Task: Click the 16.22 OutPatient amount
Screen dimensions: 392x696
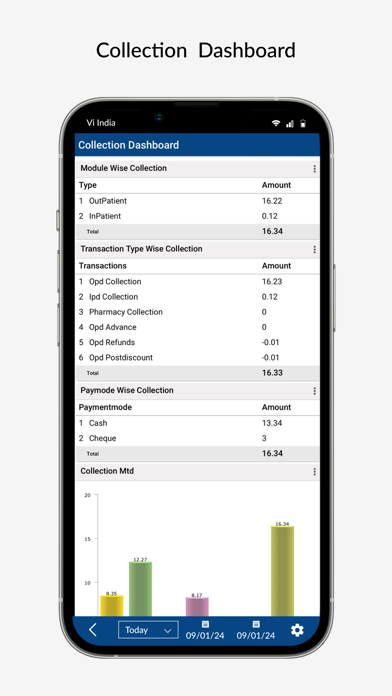Action: [x=272, y=201]
